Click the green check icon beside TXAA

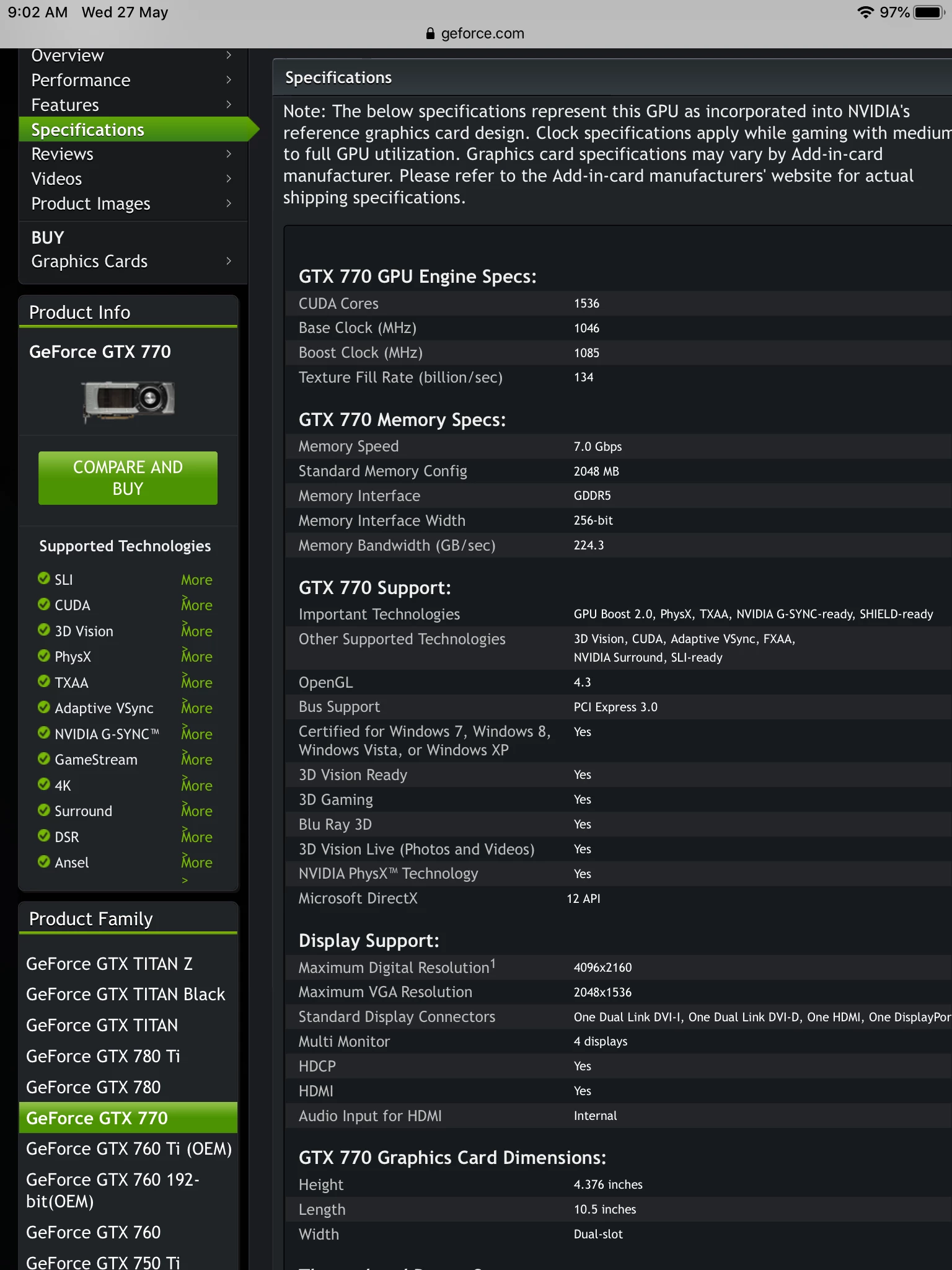click(43, 681)
